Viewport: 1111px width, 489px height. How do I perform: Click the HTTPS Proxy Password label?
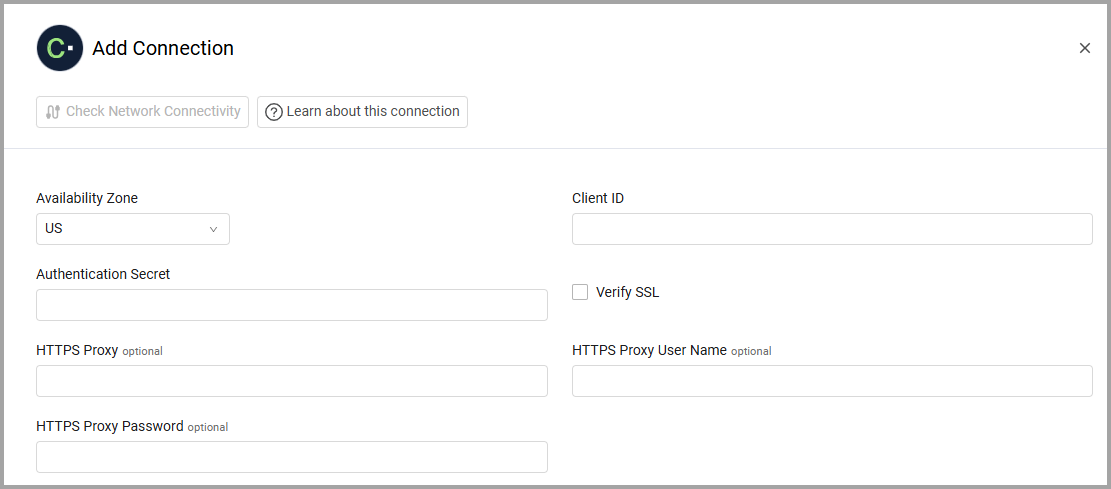(110, 426)
